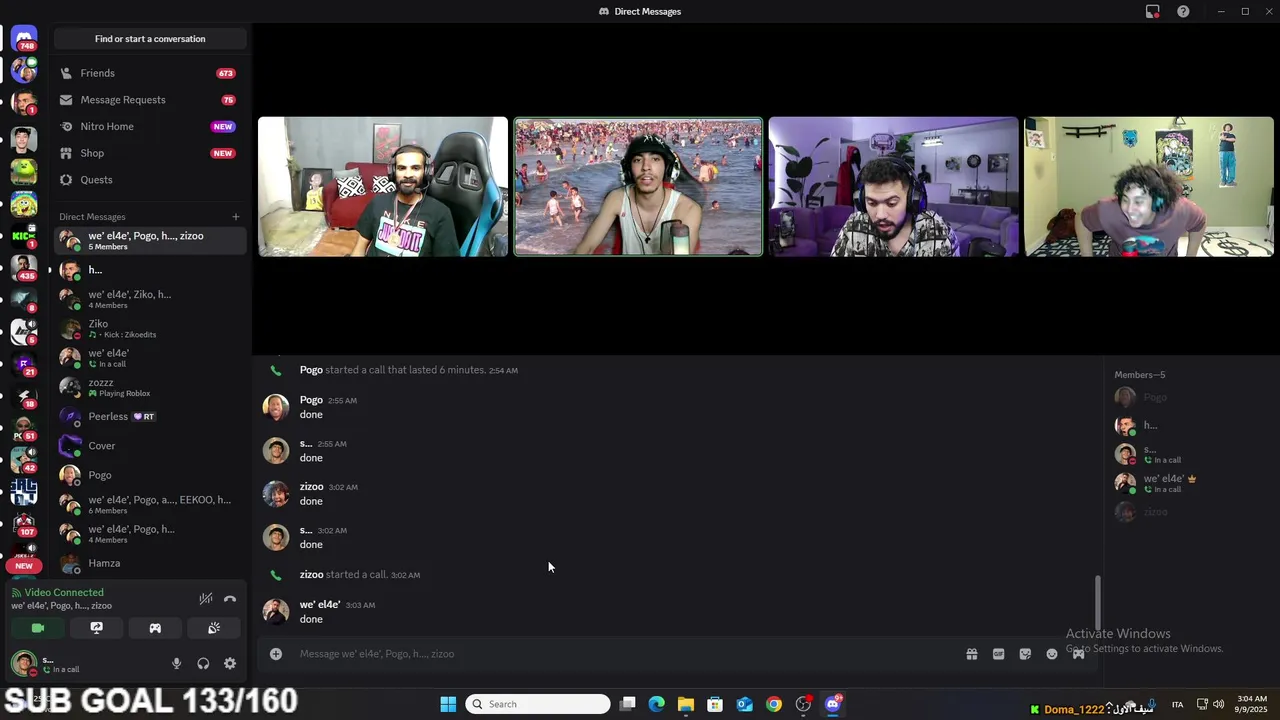
Task: Open the zozzz Playing Roblox DM
Action: coord(150,388)
